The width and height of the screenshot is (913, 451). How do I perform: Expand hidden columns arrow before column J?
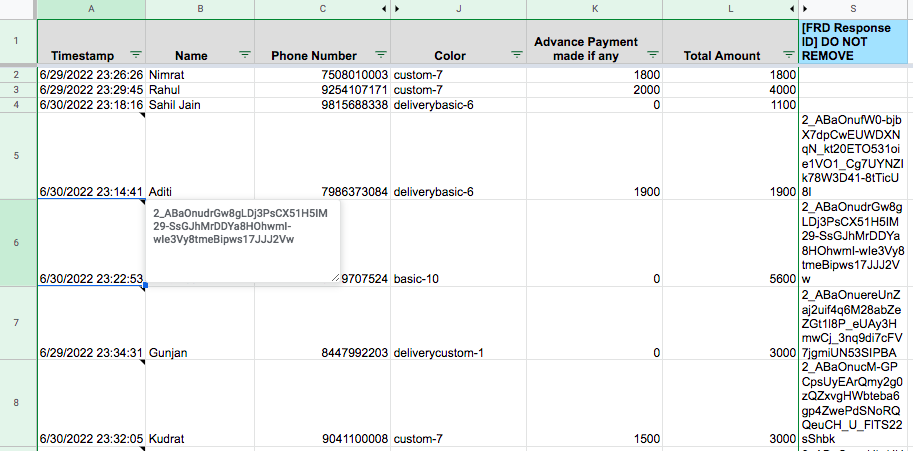(x=397, y=9)
